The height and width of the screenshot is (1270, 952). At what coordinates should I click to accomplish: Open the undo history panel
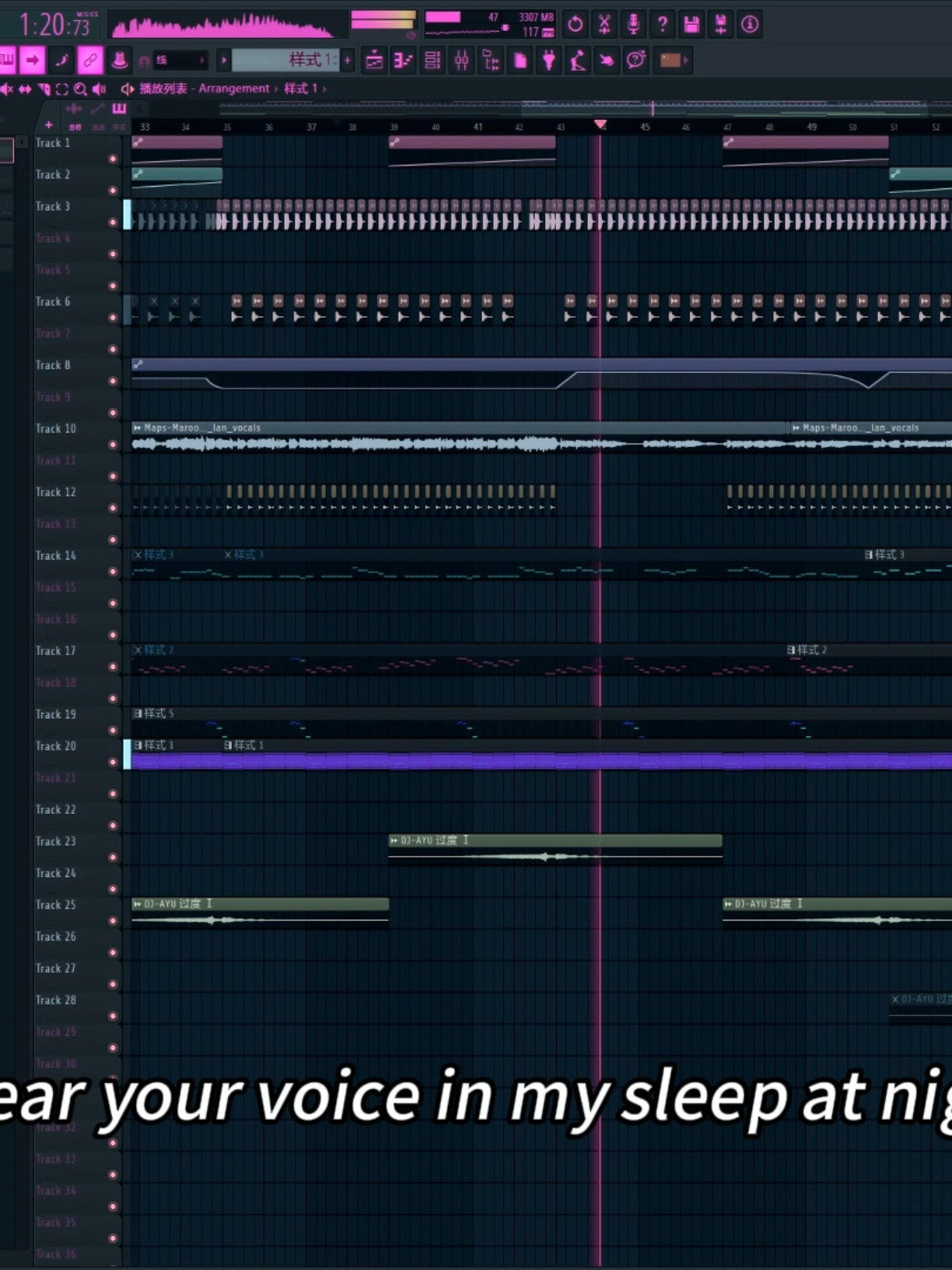pos(575,25)
